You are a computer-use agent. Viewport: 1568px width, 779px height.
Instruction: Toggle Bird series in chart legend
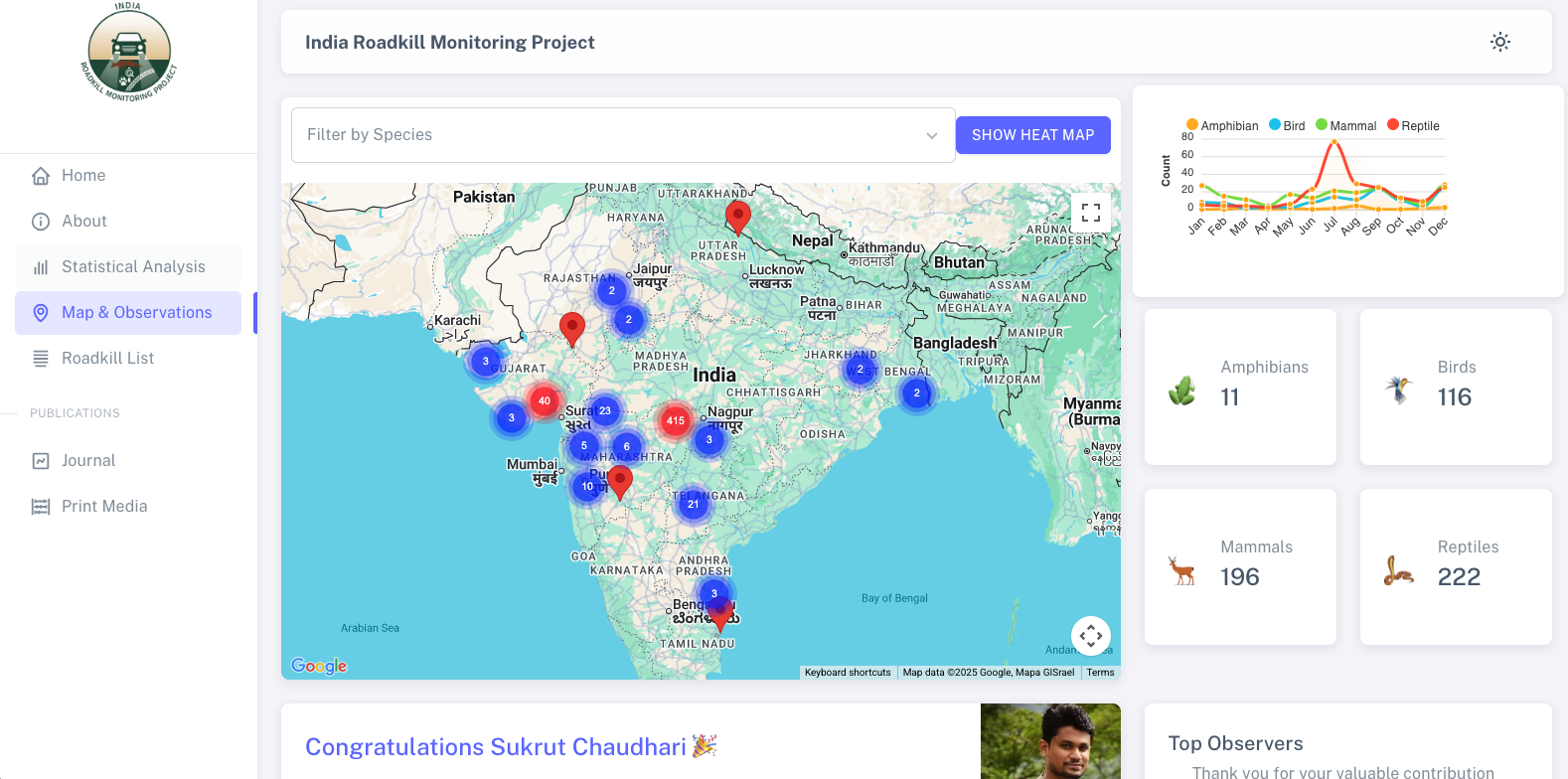pyautogui.click(x=1287, y=126)
